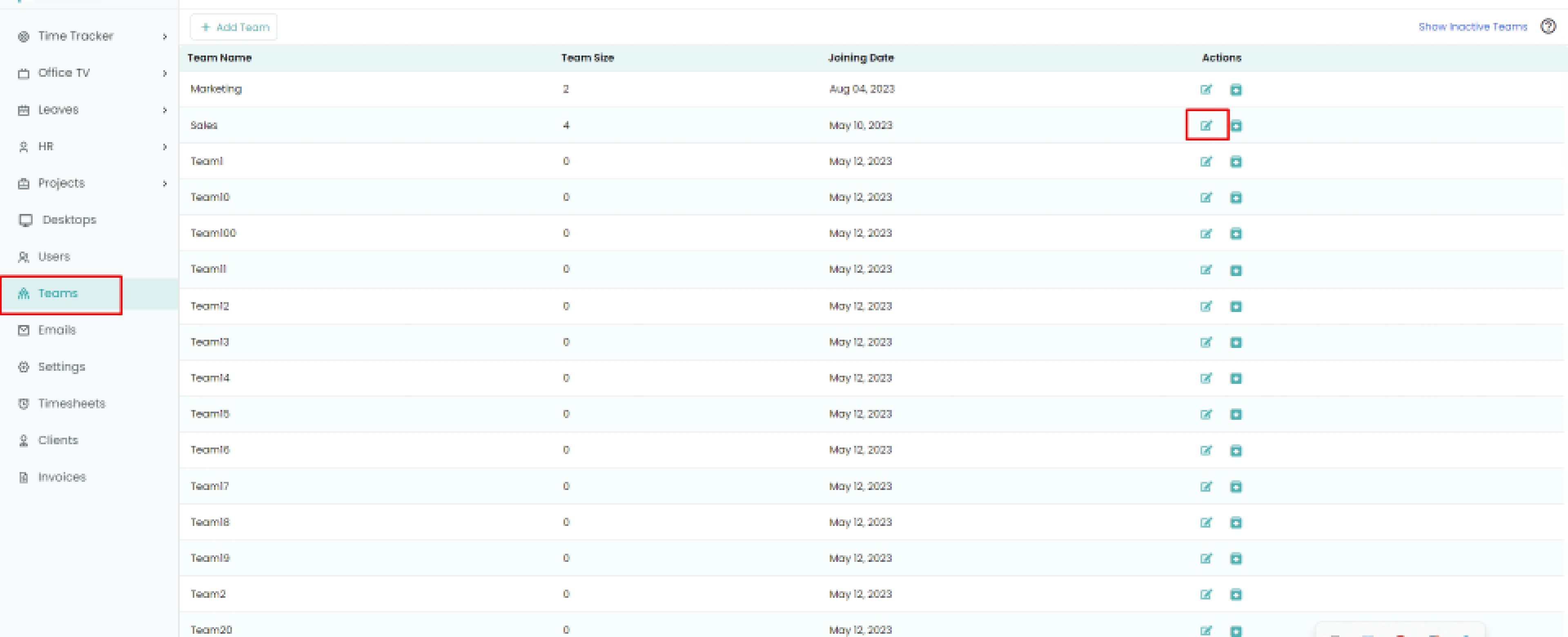This screenshot has height=637, width=1568.
Task: Go to Users in the sidebar
Action: [x=54, y=256]
